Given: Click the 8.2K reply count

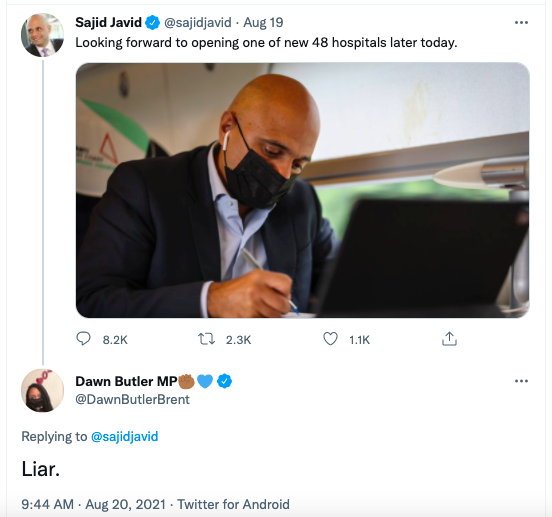Looking at the screenshot, I should (115, 340).
